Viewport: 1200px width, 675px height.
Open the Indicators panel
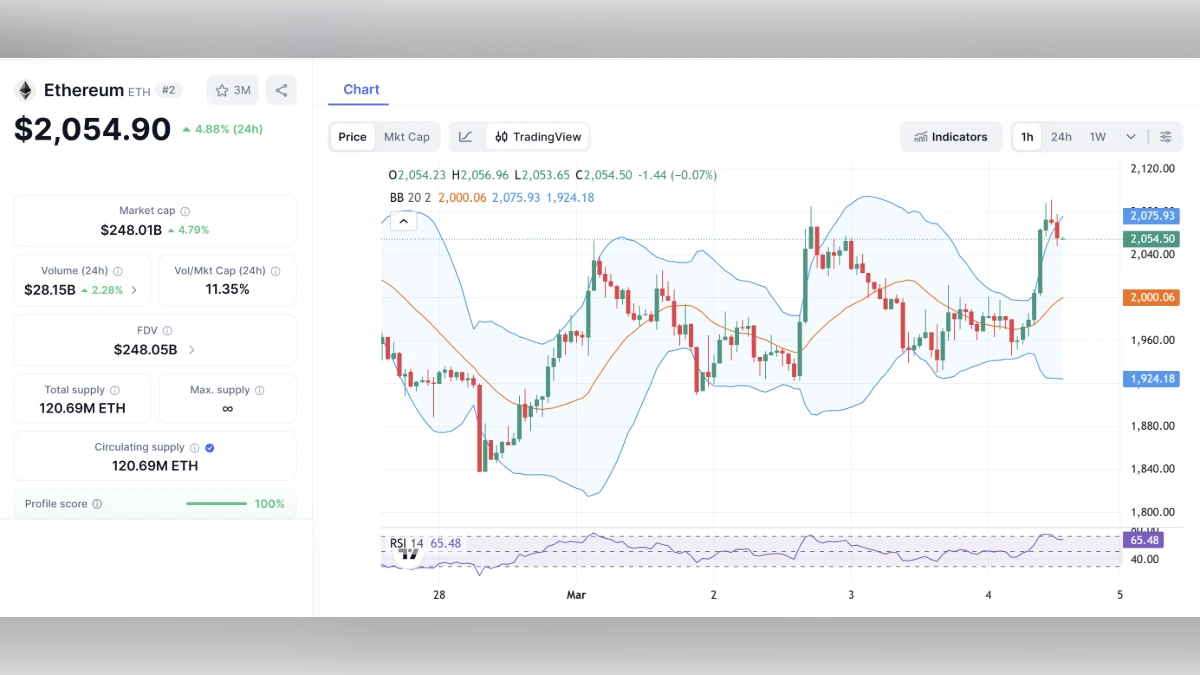(950, 136)
